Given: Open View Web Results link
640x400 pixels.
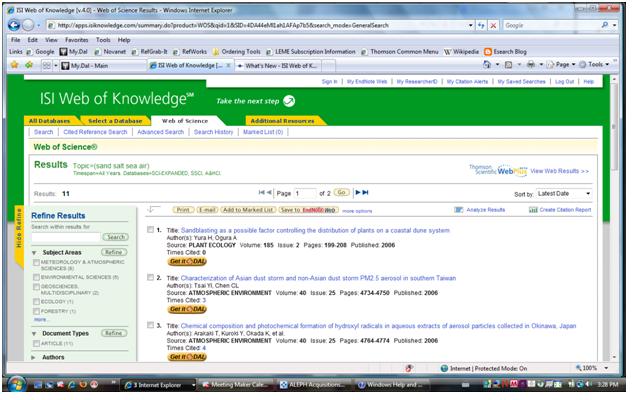Looking at the screenshot, I should 559,171.
